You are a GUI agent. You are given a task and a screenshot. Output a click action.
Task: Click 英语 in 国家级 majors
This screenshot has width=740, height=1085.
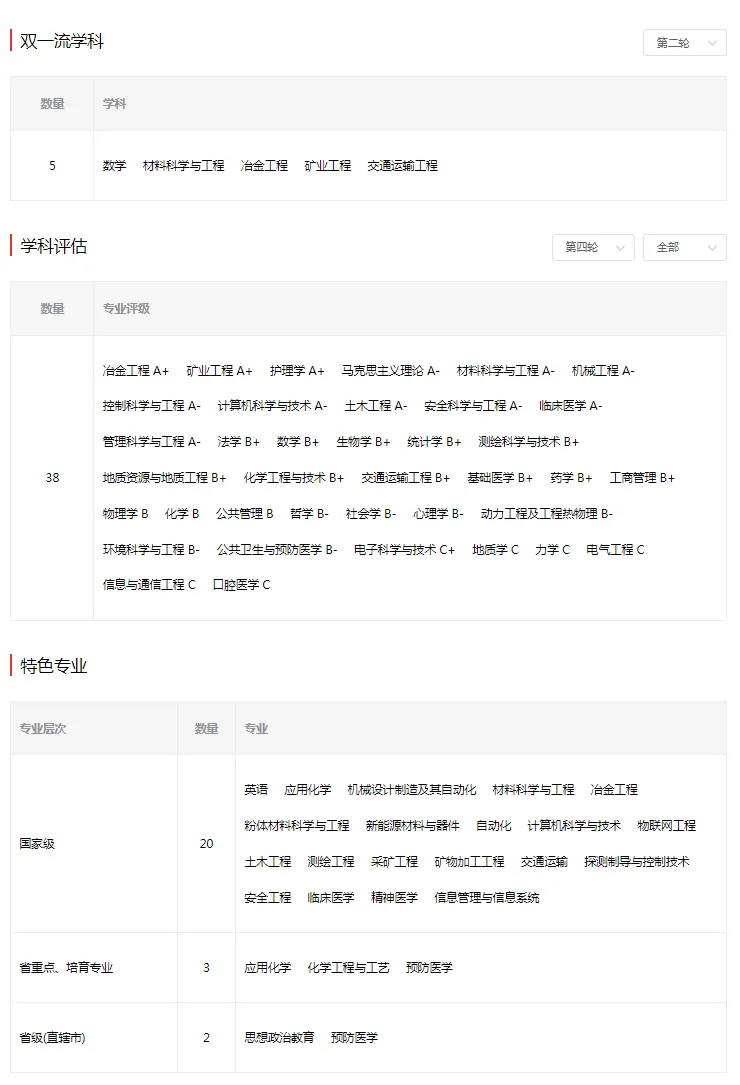pos(256,790)
